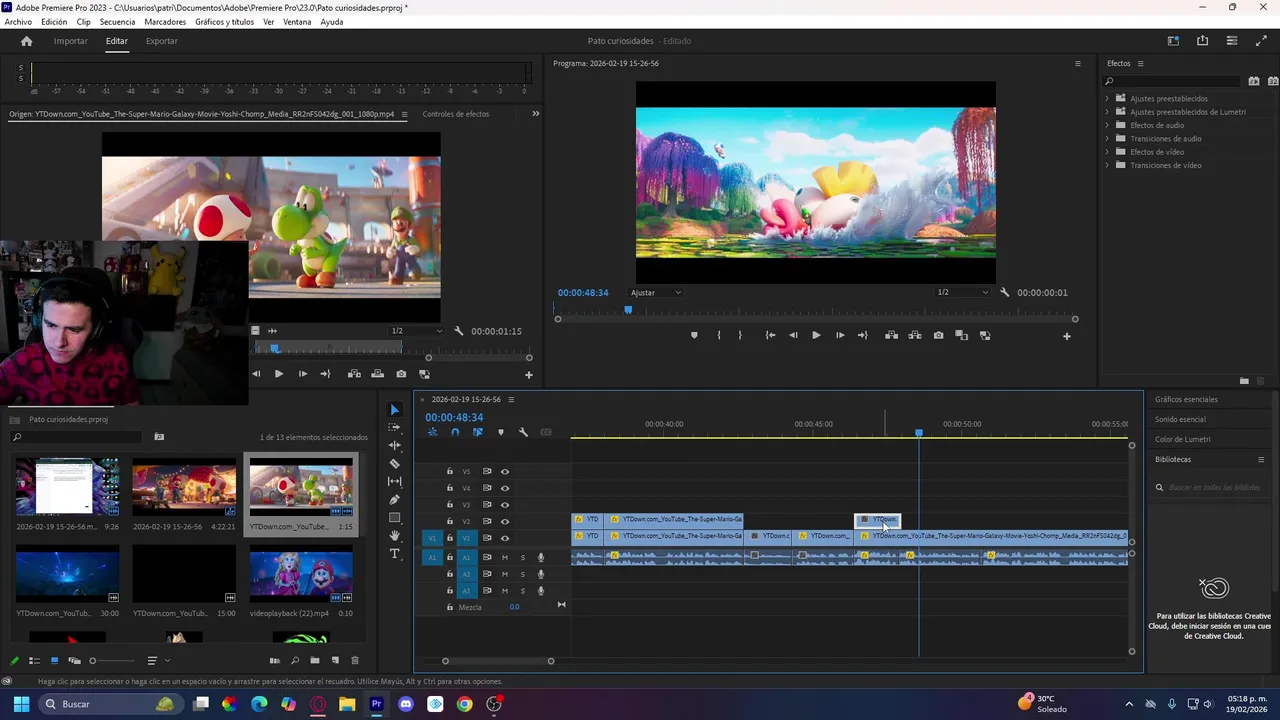Image resolution: width=1280 pixels, height=720 pixels.
Task: Play clip in Source monitor
Action: pyautogui.click(x=278, y=374)
